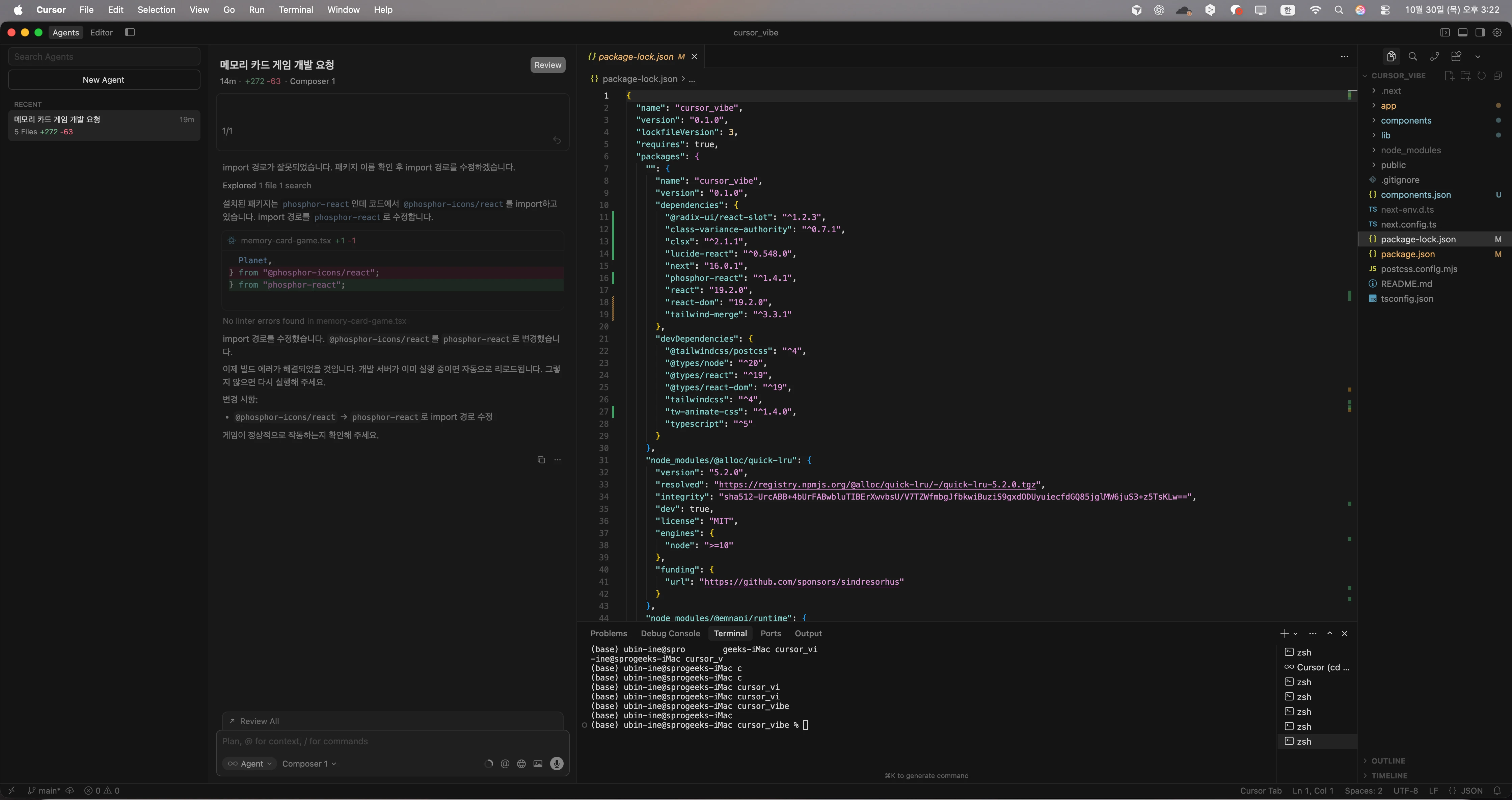Click the image attach icon in chat input
Viewport: 1512px width, 800px height.
pos(538,764)
